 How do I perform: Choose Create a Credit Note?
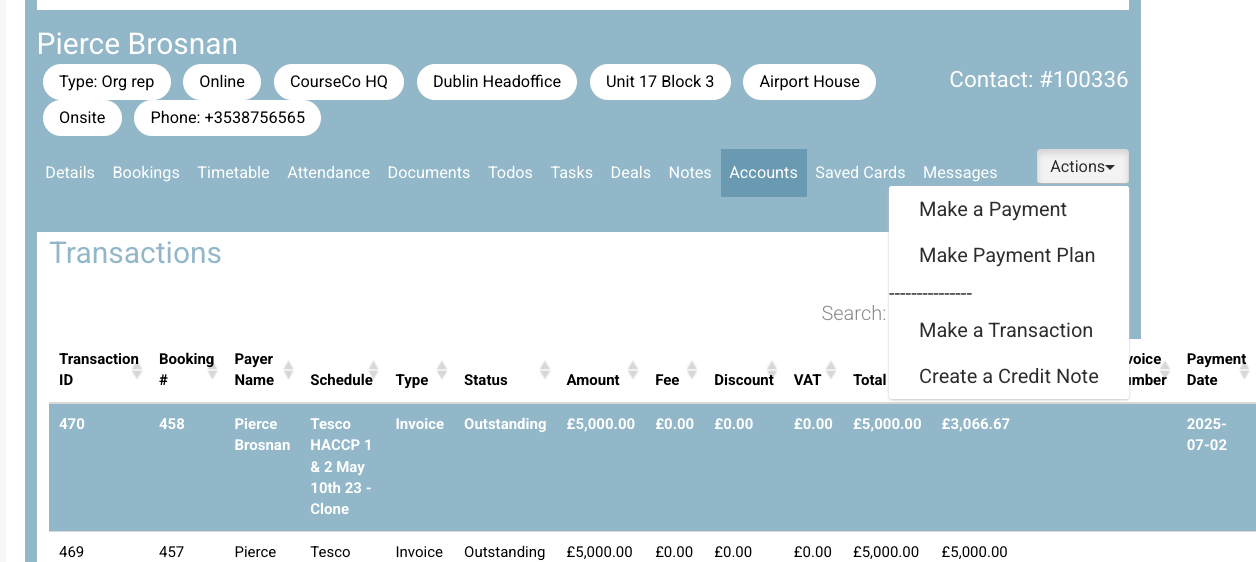point(1008,377)
